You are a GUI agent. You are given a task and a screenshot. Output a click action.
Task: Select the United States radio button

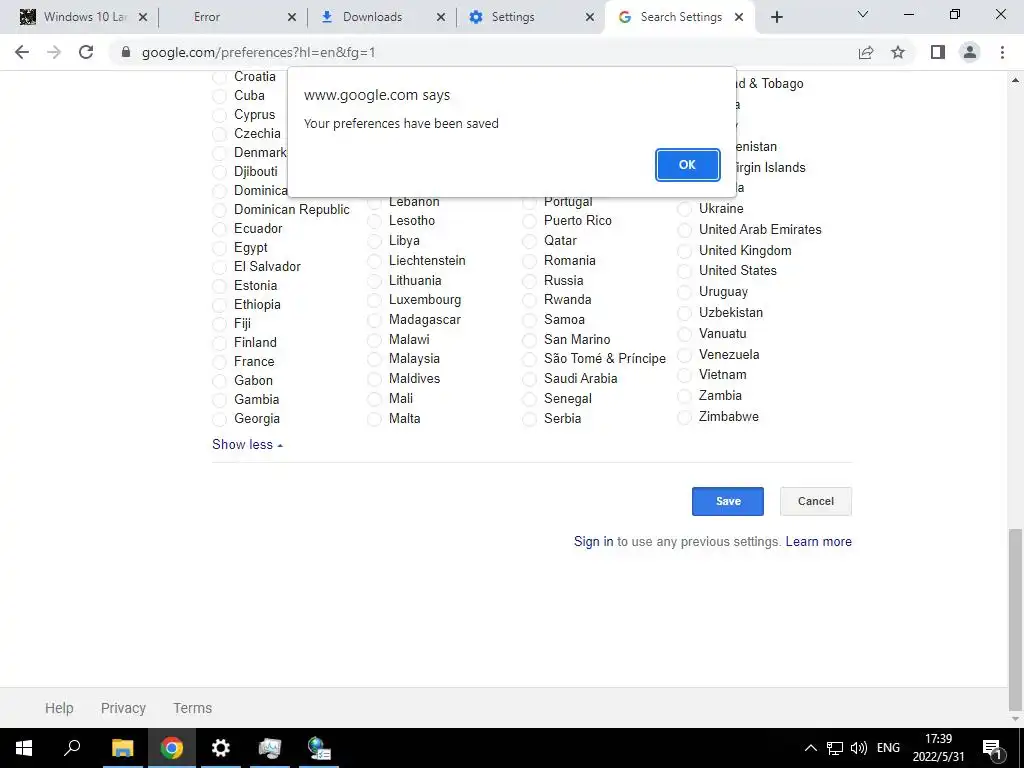click(x=684, y=271)
